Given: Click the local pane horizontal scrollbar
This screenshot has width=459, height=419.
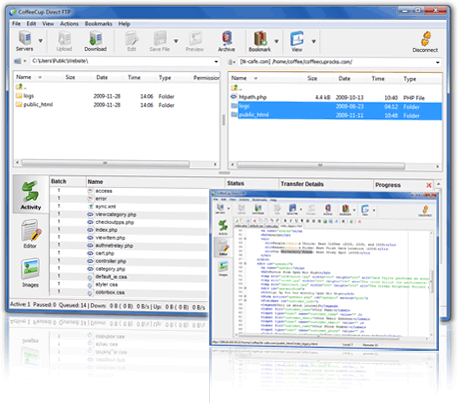Looking at the screenshot, I should point(106,163).
